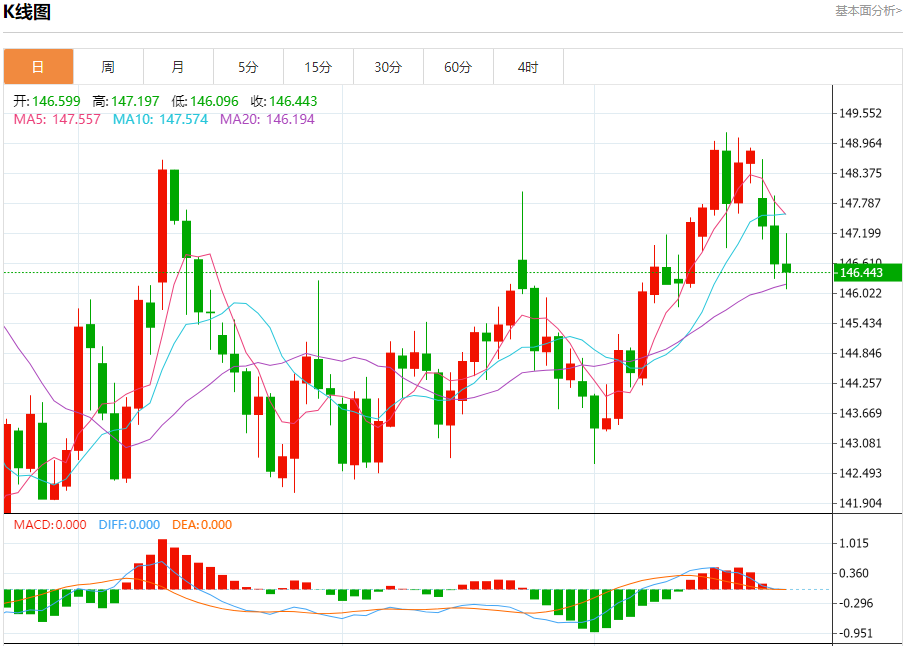
Task: Switch to the 月 monthly tab
Action: (178, 67)
